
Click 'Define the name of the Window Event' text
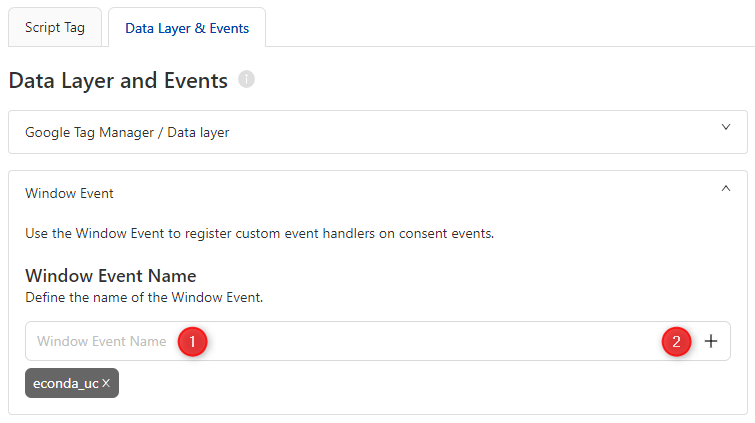coord(144,297)
